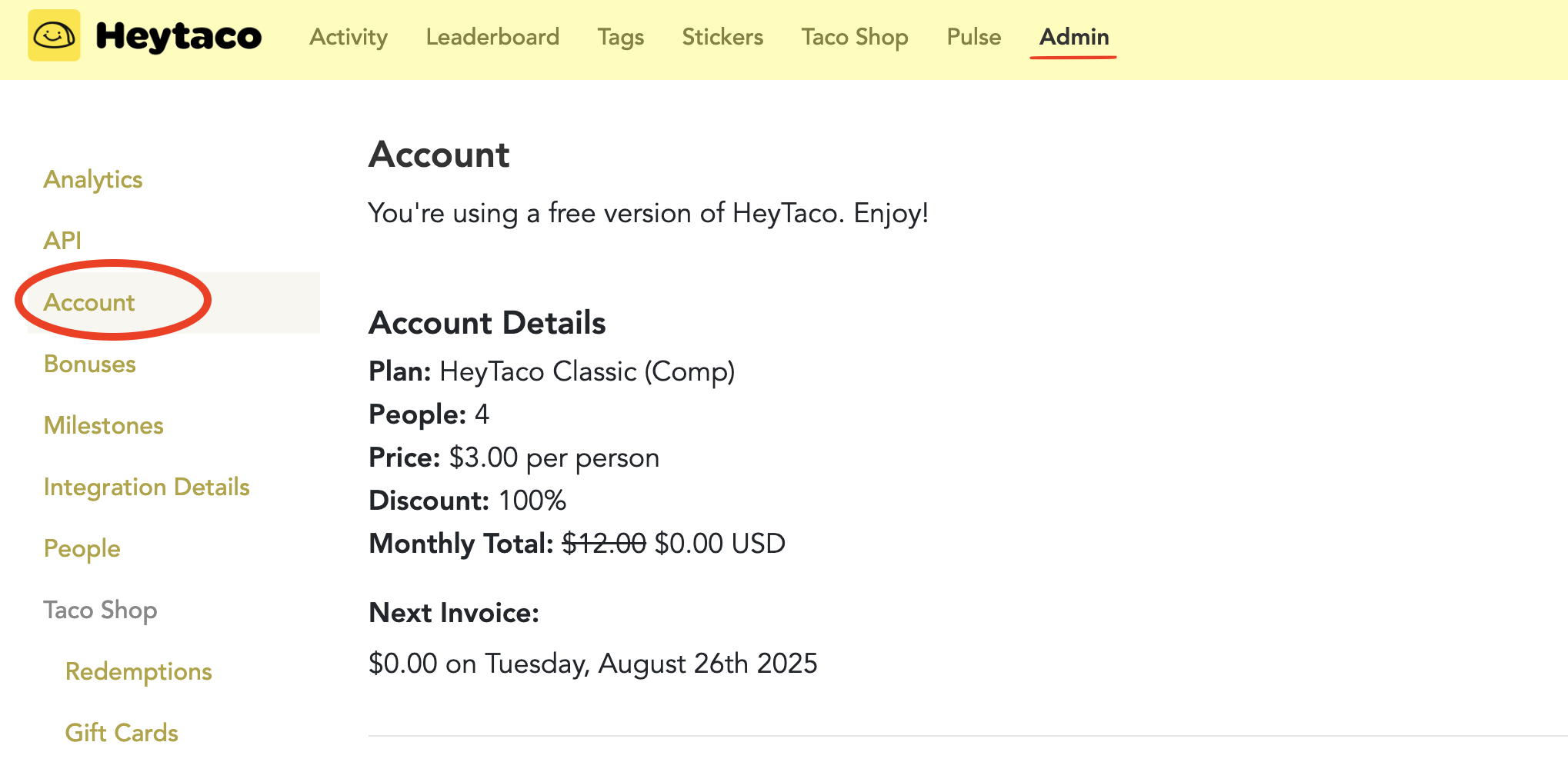Screen dimensions: 1568x772
Task: Select Account in the sidebar
Action: 89,302
